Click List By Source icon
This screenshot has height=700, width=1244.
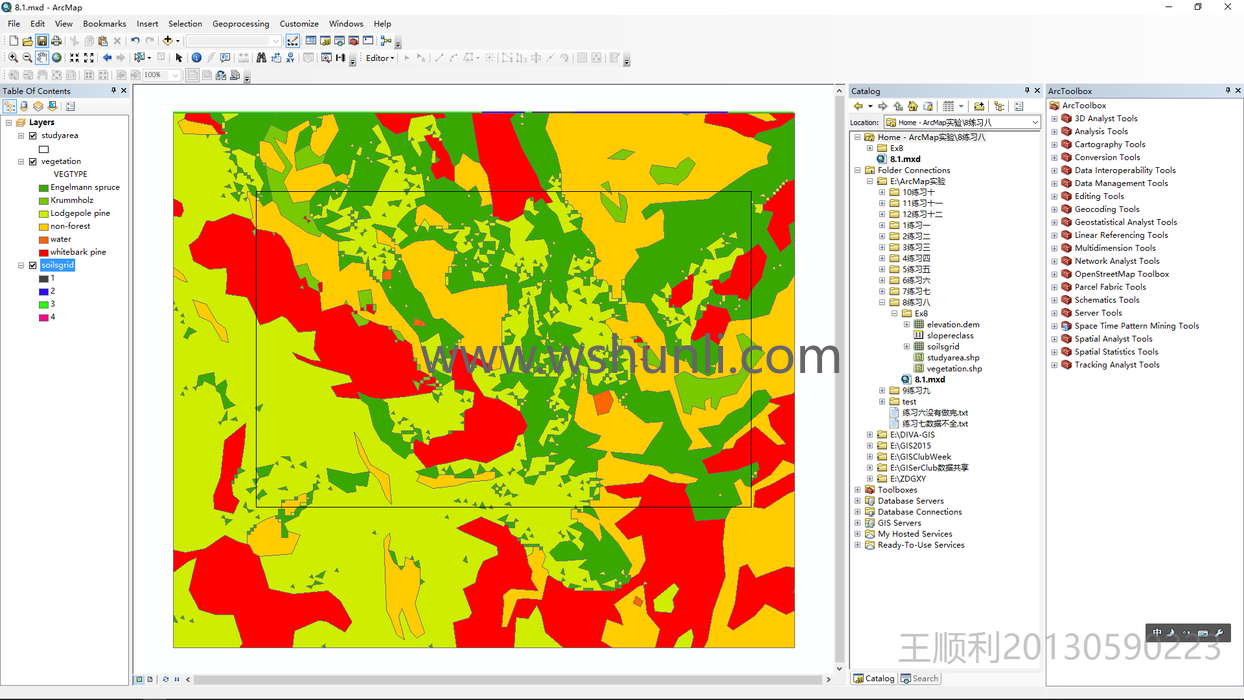click(x=24, y=106)
